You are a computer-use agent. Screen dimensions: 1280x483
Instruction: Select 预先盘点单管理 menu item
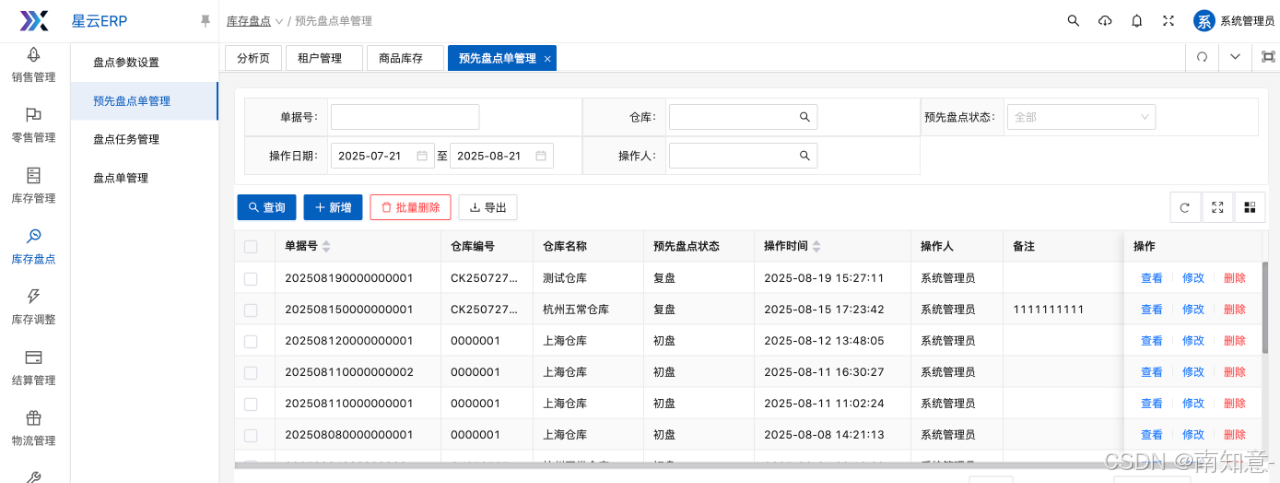[145, 101]
